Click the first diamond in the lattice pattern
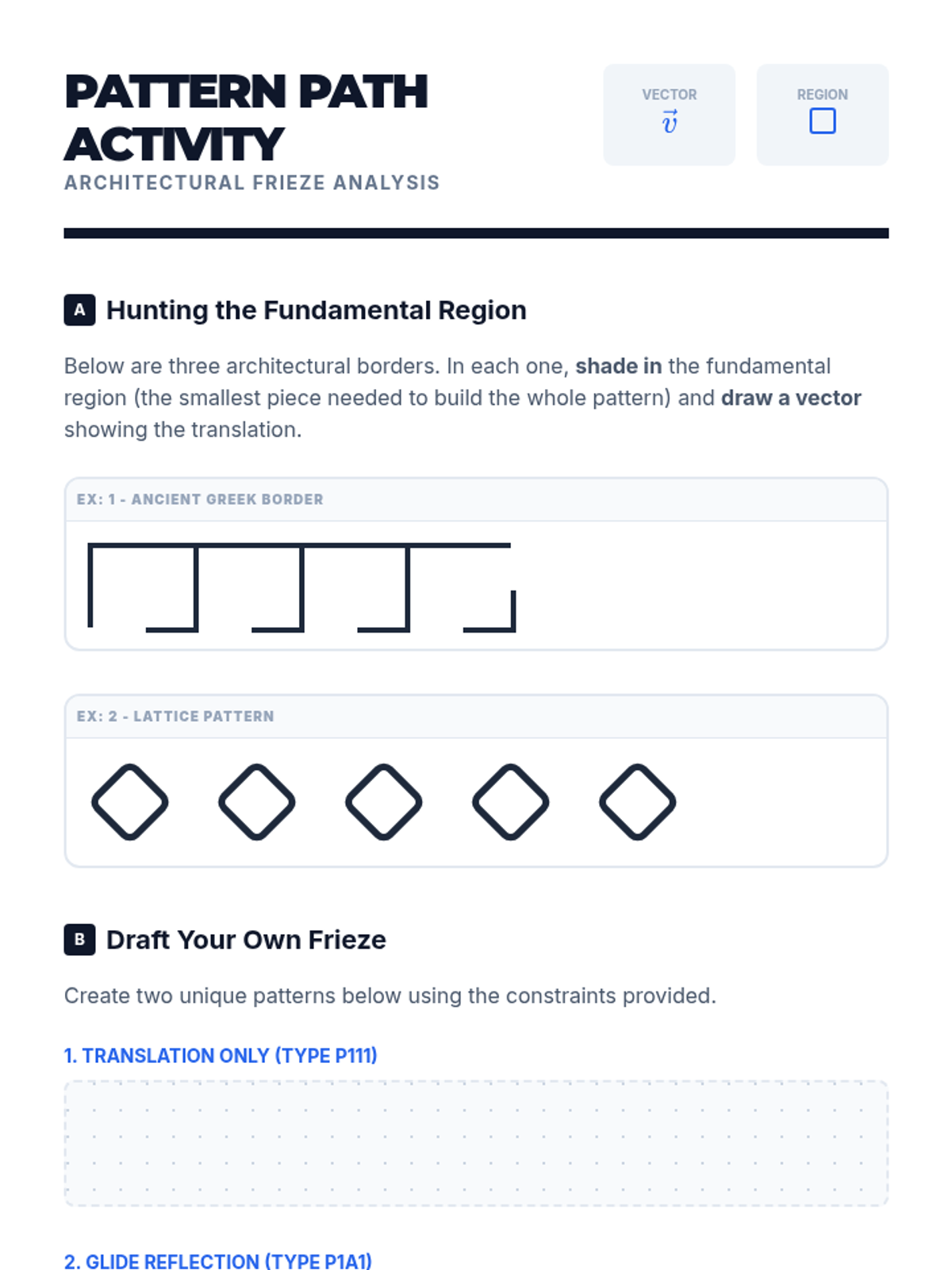Viewport: 952px width, 1270px height. [x=130, y=802]
